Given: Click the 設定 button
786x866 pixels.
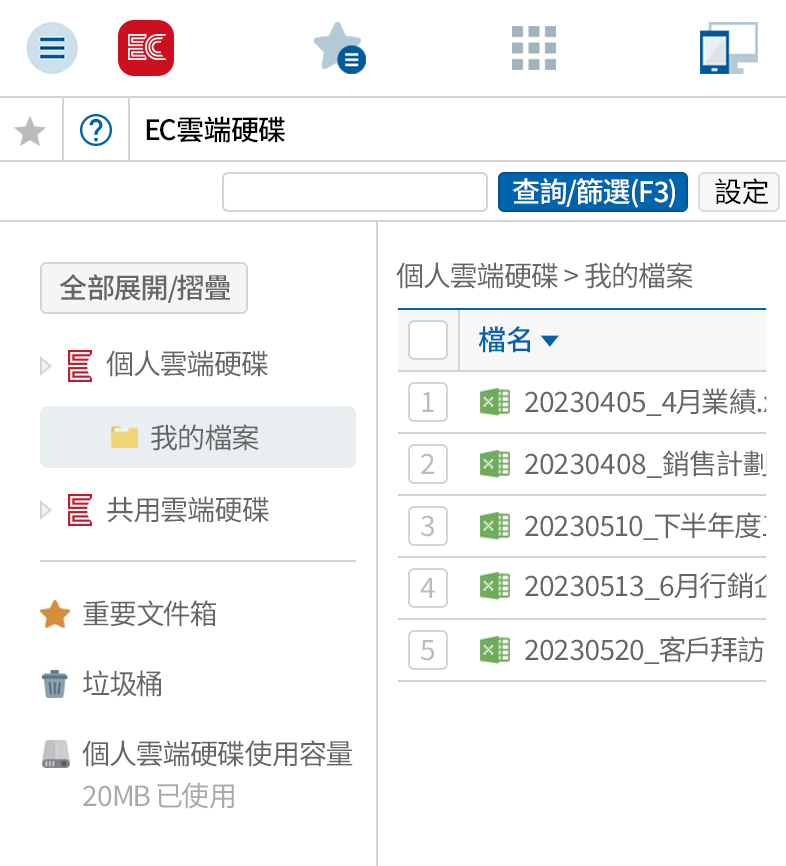Looking at the screenshot, I should pyautogui.click(x=739, y=192).
